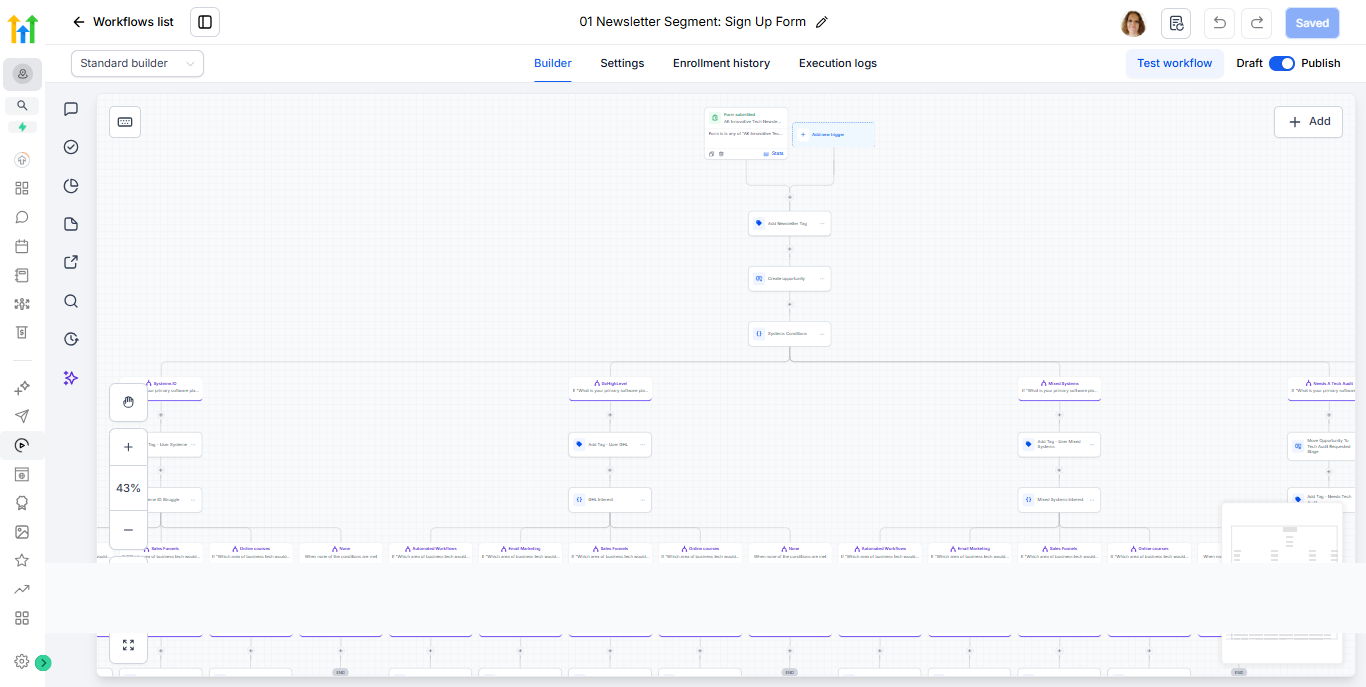
Task: Go back to Workflows list
Action: 122,22
